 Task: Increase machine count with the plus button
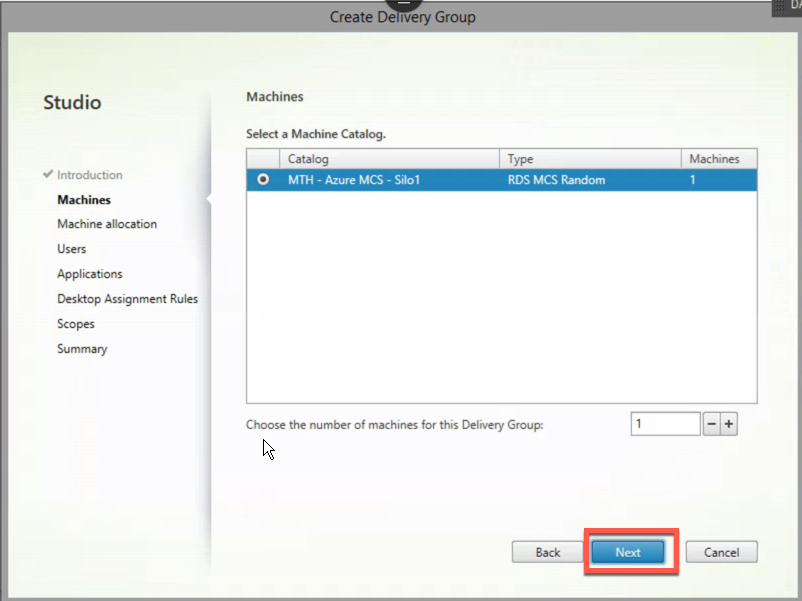tap(729, 424)
